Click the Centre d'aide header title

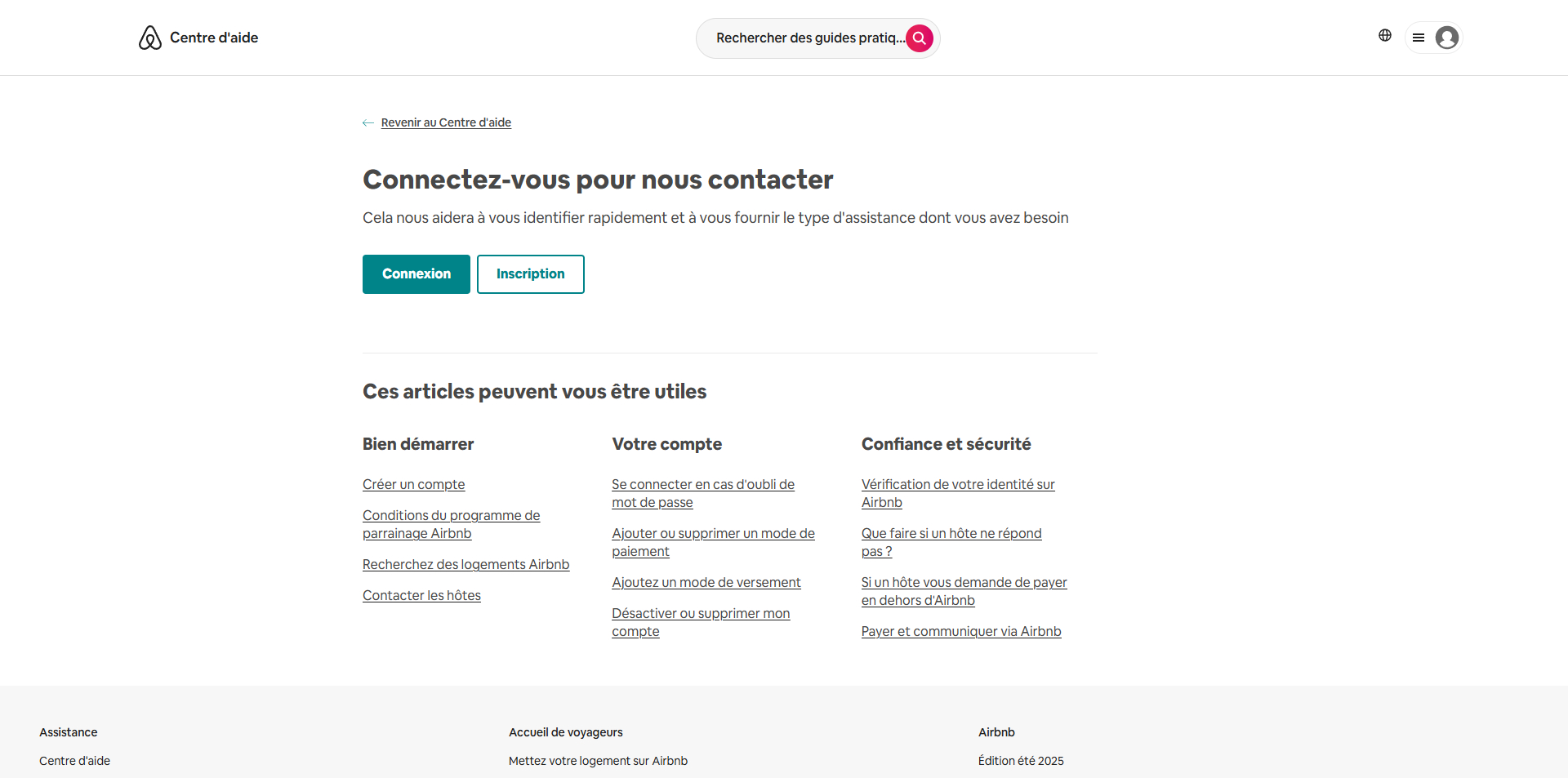click(214, 38)
